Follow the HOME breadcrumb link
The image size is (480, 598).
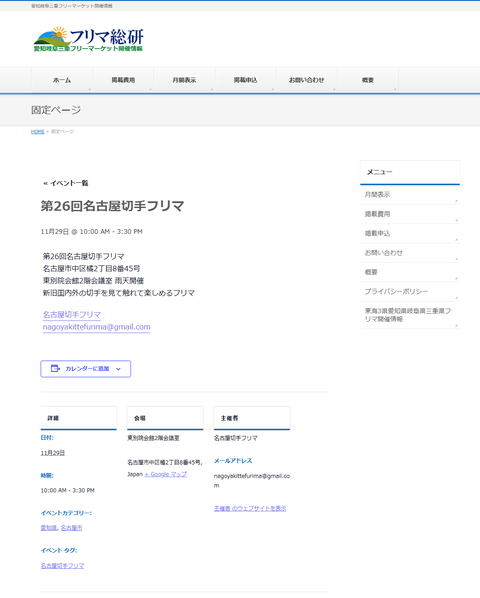[37, 132]
